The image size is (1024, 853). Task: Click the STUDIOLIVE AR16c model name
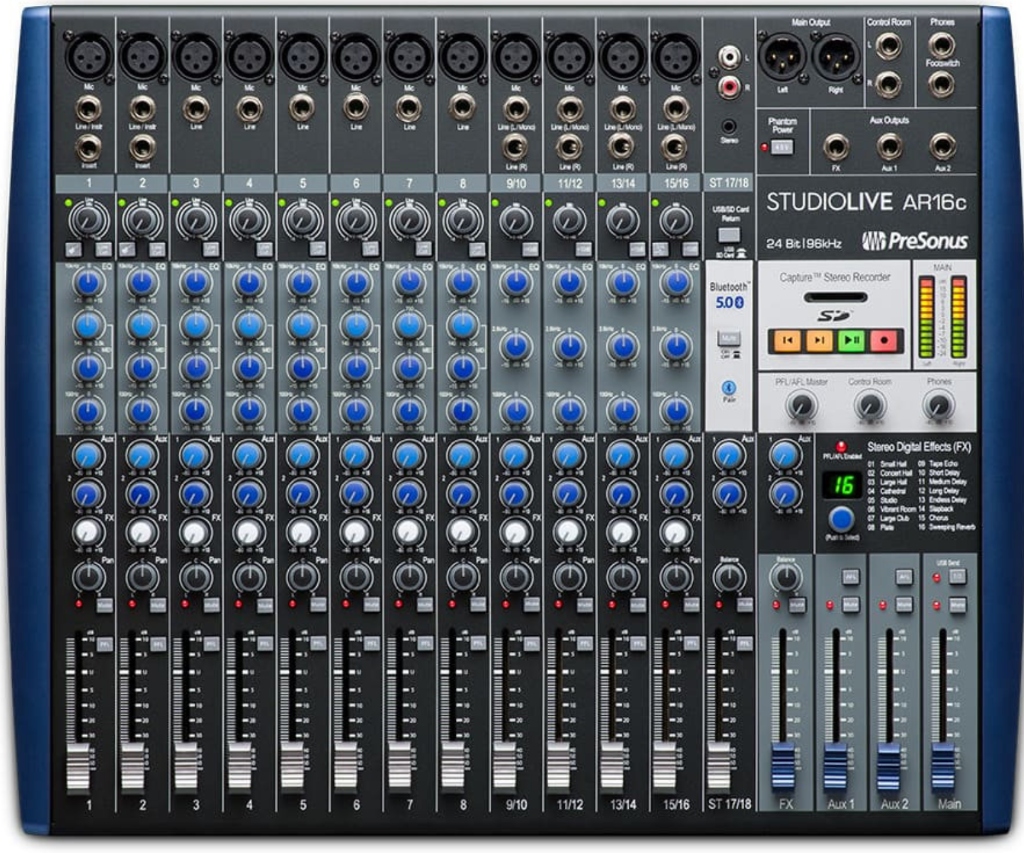tap(866, 202)
